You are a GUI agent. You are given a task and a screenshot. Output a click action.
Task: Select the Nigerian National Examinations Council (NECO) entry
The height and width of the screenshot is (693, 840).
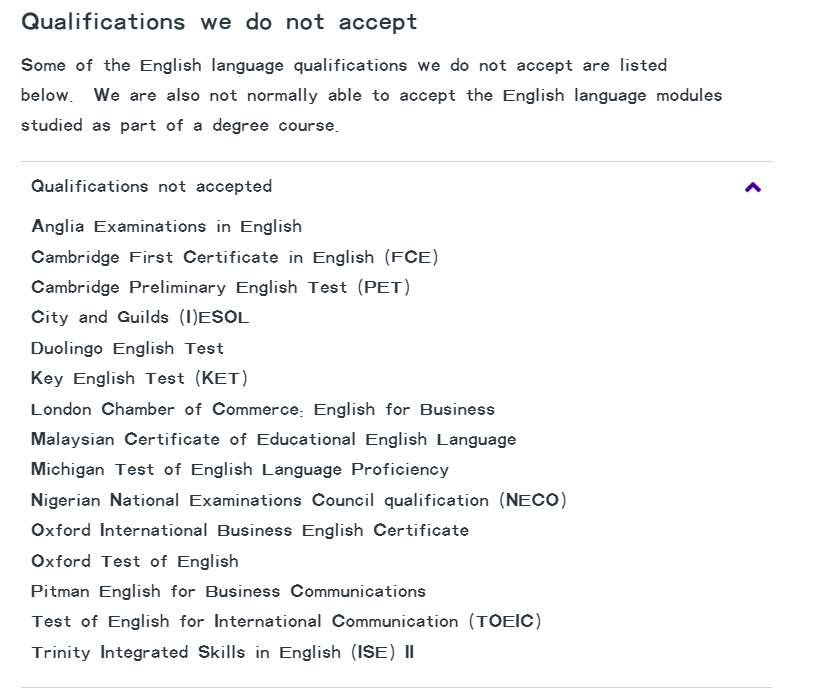click(298, 501)
